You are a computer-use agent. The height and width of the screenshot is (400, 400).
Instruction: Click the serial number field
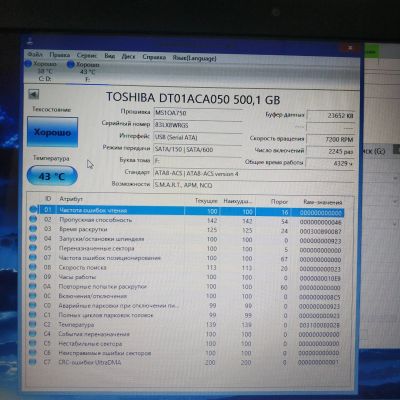198,125
